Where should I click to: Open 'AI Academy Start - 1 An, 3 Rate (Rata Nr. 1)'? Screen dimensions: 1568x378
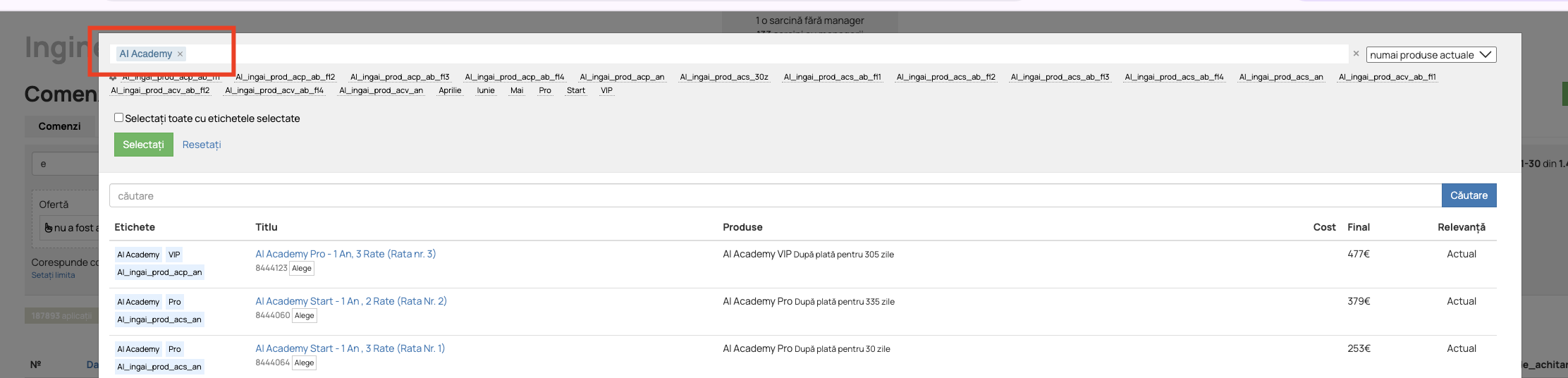click(350, 348)
